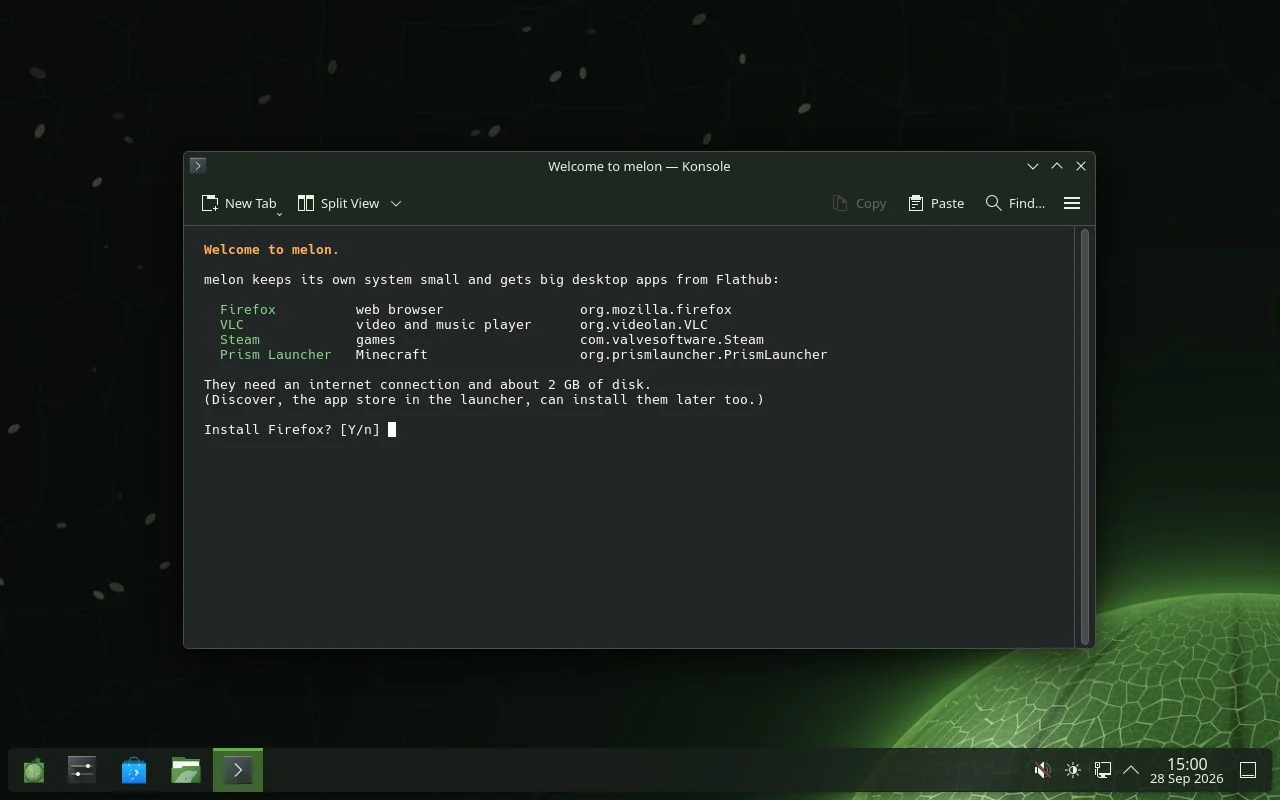Open the file manager from taskbar
The image size is (1280, 800).
pos(186,770)
